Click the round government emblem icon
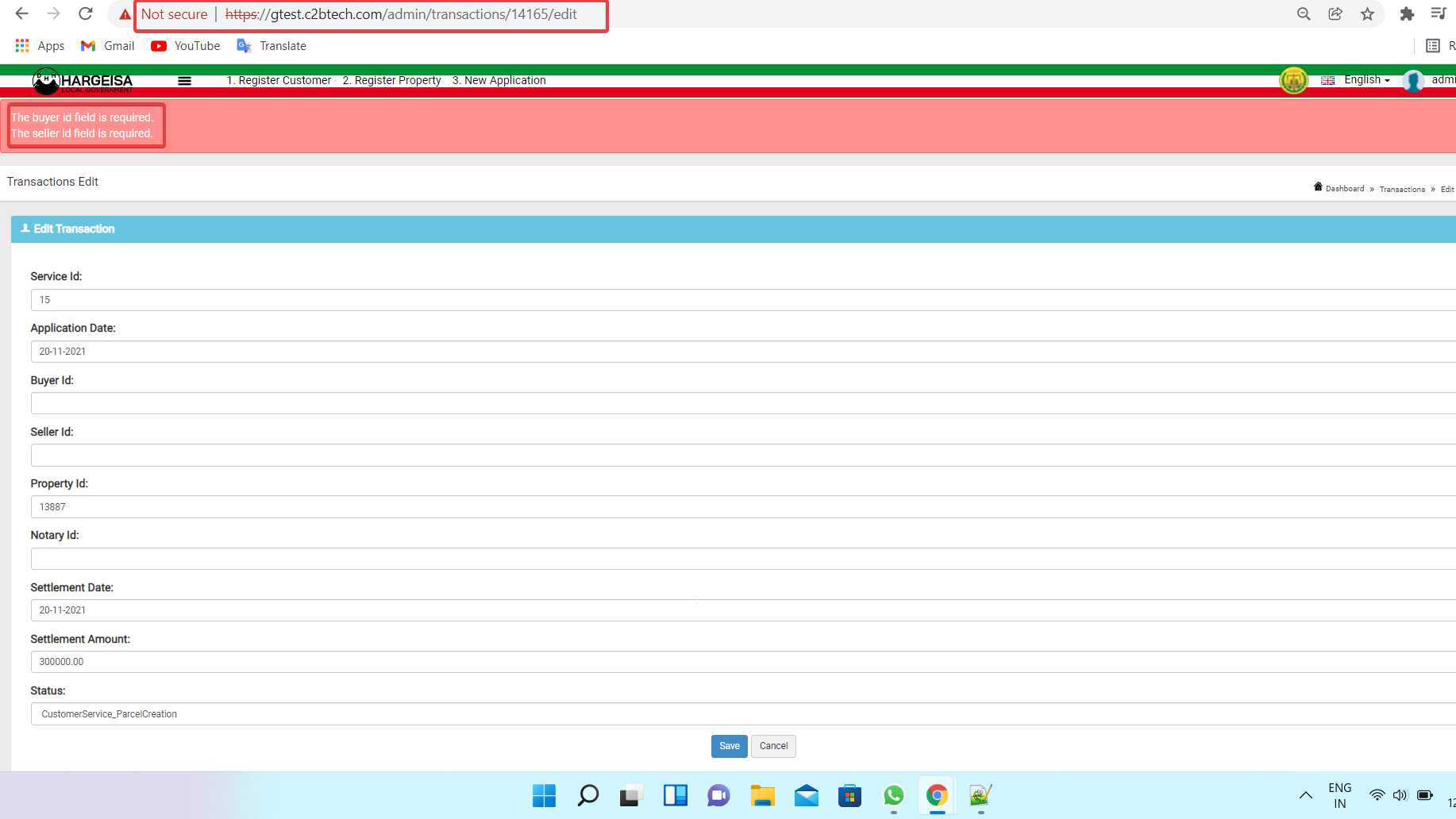Screen dimensions: 1456x819 pos(1293,80)
